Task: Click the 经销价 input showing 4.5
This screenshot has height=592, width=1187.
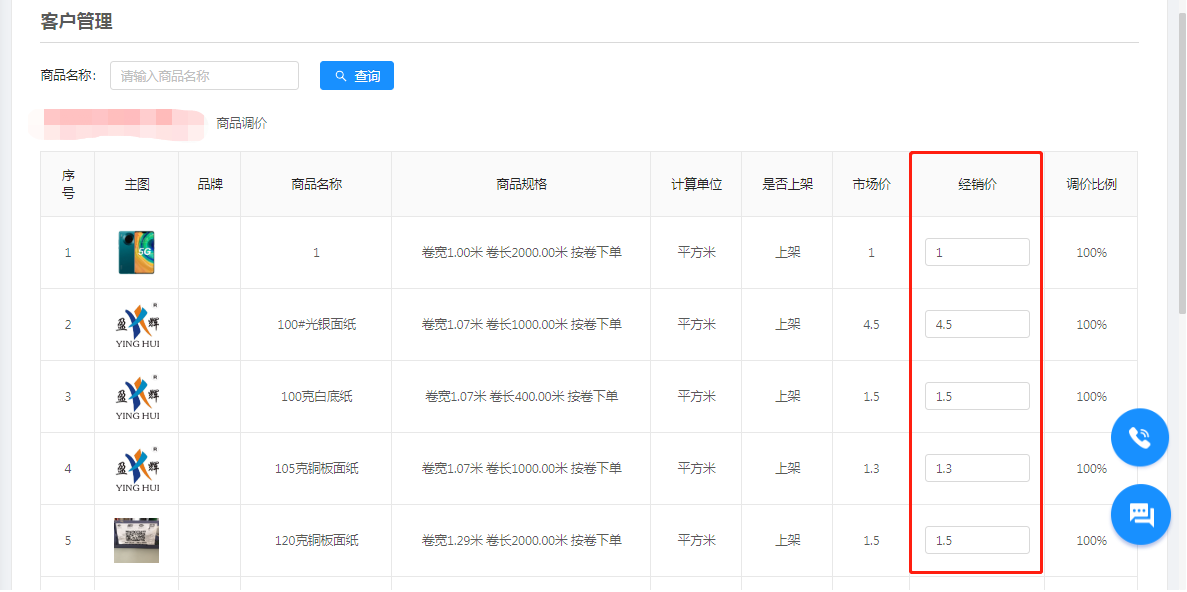Action: (x=977, y=325)
